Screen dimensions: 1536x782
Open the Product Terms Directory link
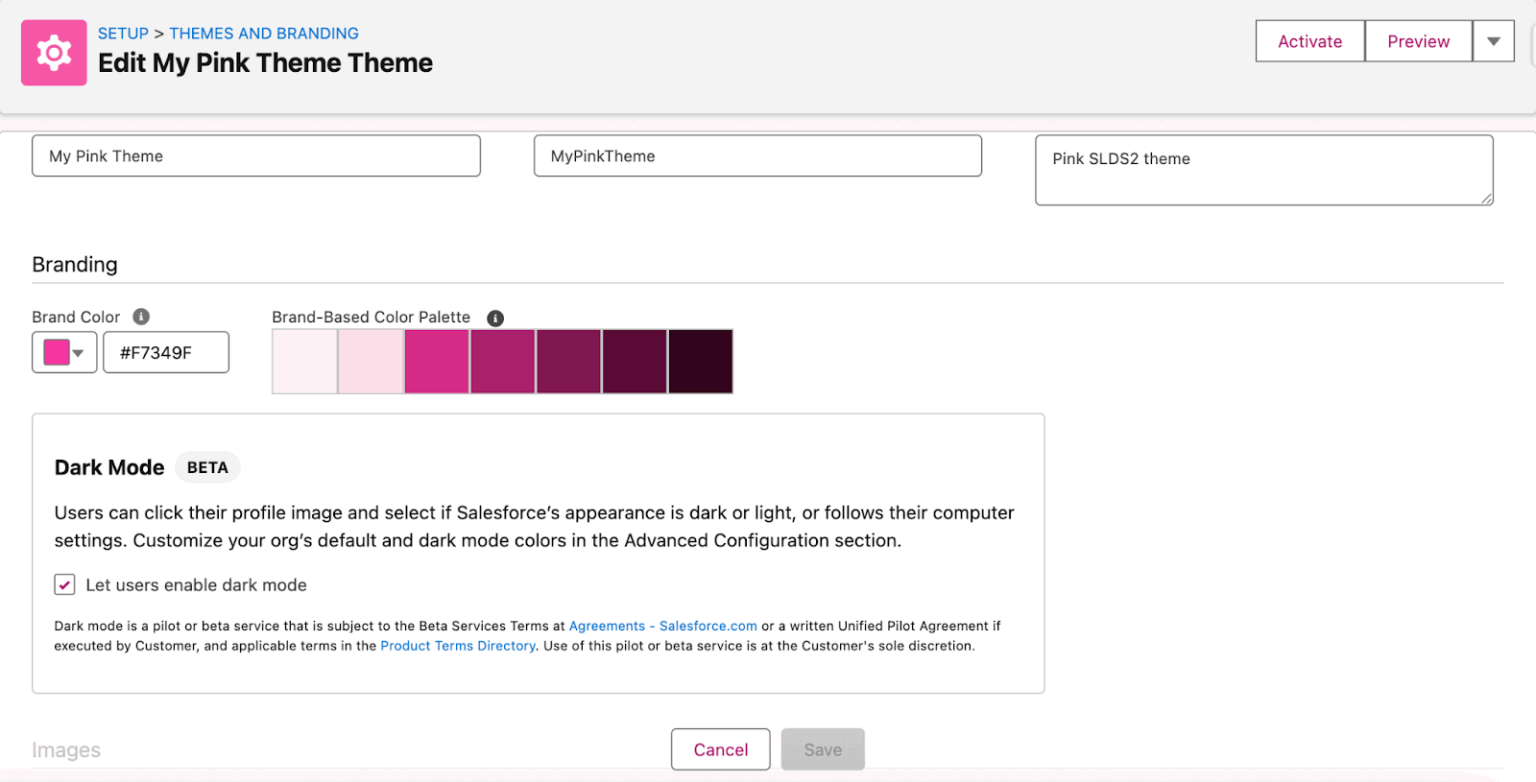coord(458,646)
